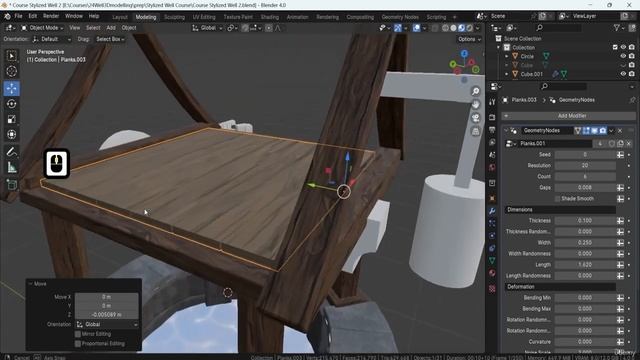Open the Object Mode dropdown
Image resolution: width=640 pixels, height=360 pixels.
(x=42, y=28)
